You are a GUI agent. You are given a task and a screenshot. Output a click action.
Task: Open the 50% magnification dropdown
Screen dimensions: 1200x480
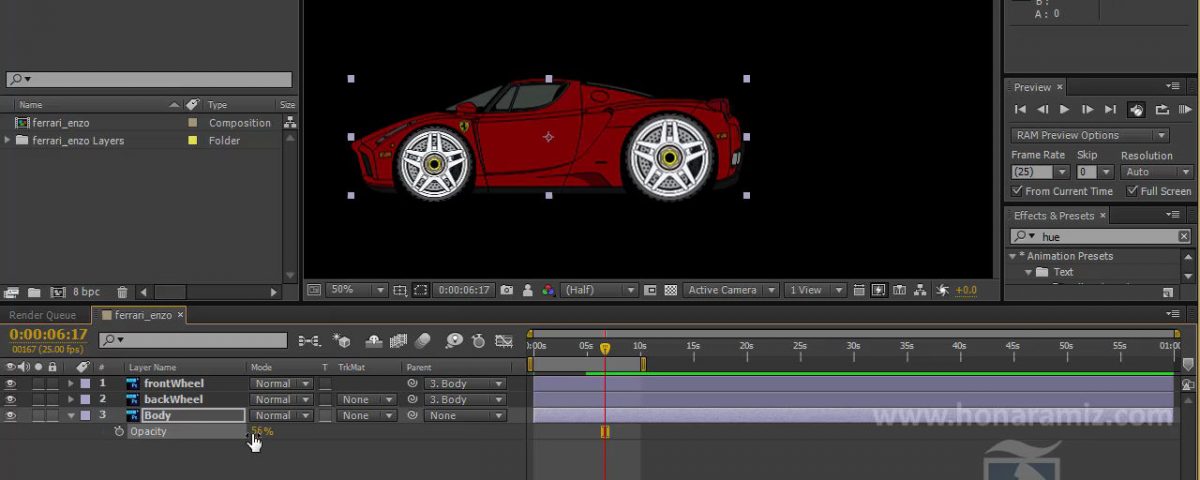pyautogui.click(x=356, y=290)
